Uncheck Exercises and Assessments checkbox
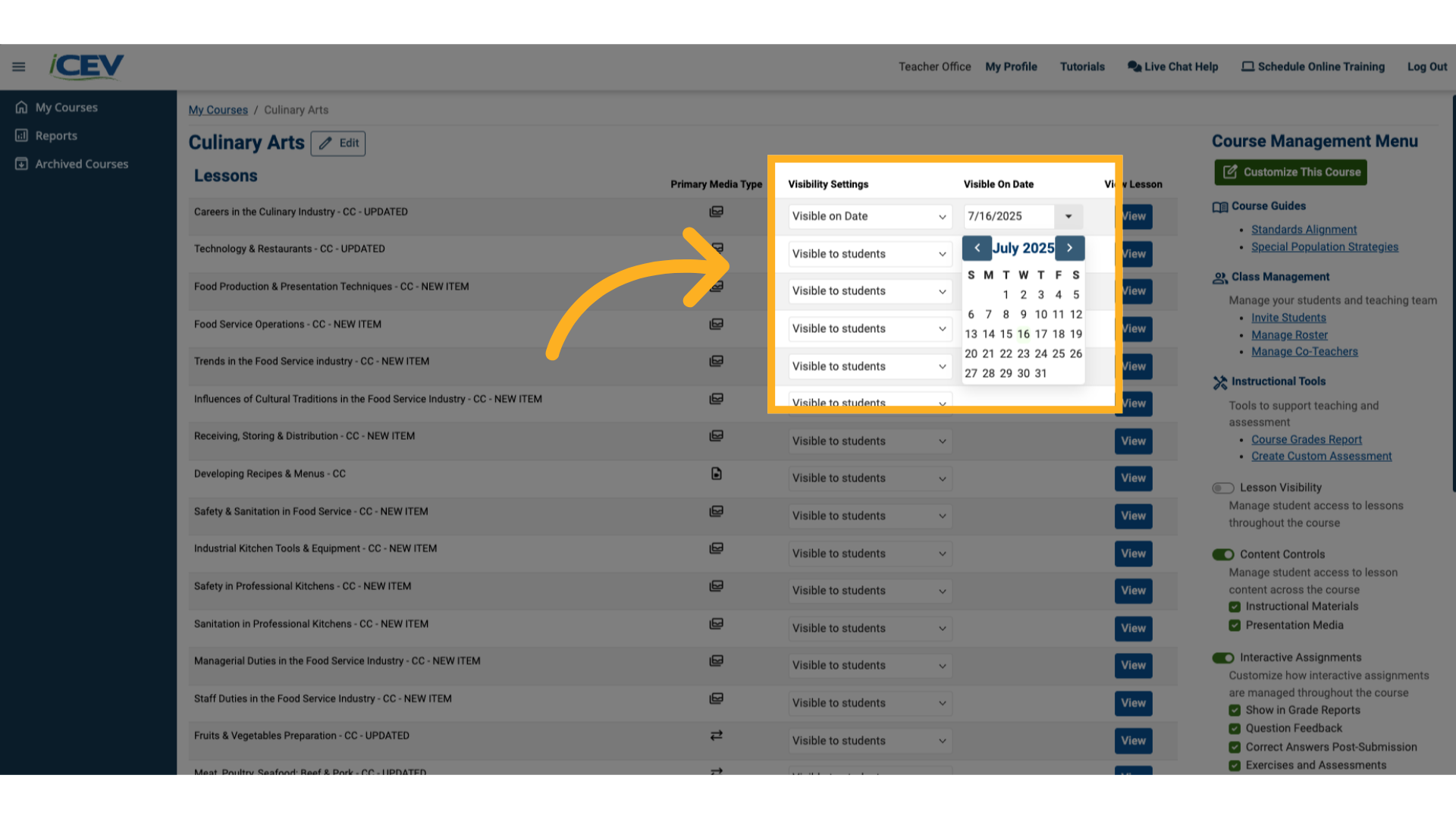Image resolution: width=1456 pixels, height=819 pixels. pos(1235,765)
